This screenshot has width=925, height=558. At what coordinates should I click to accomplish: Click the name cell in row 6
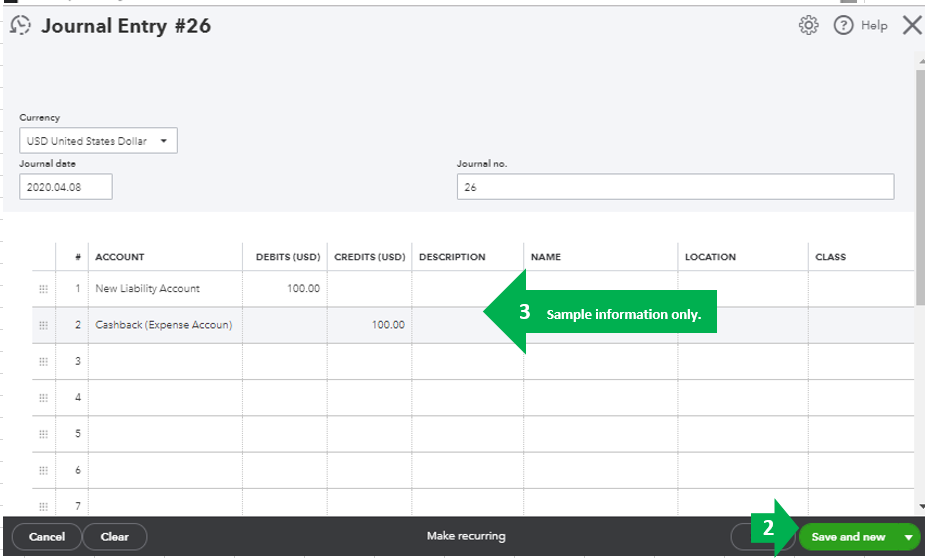(601, 471)
